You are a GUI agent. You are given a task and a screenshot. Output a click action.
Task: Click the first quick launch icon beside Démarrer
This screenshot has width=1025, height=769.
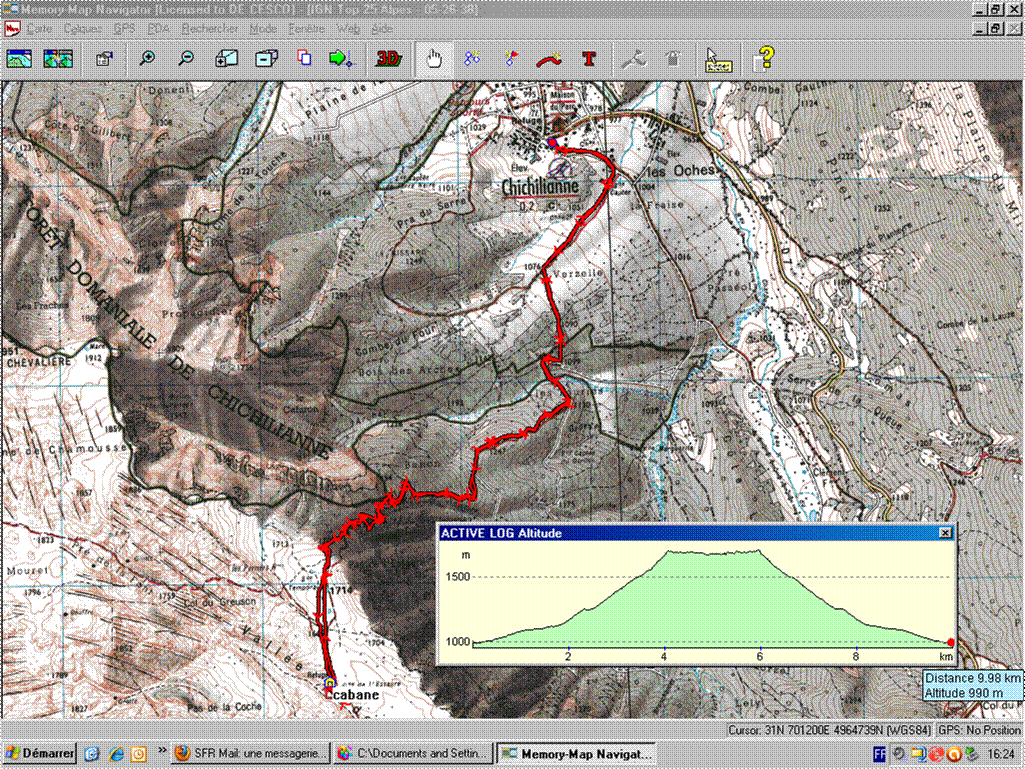click(92, 754)
